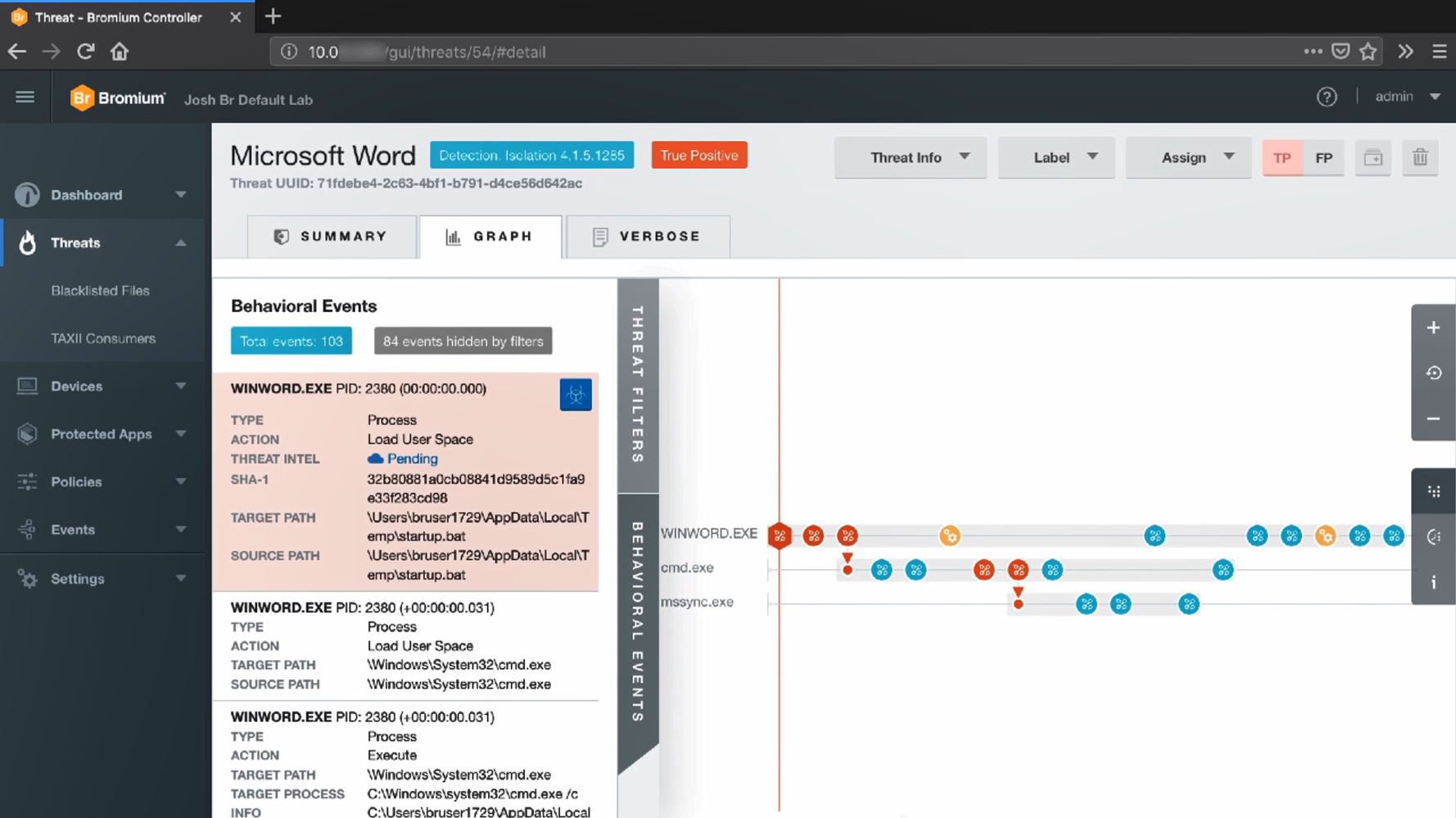Collapse the Threats sidebar arrow
Viewport: 1456px width, 818px height.
[181, 242]
